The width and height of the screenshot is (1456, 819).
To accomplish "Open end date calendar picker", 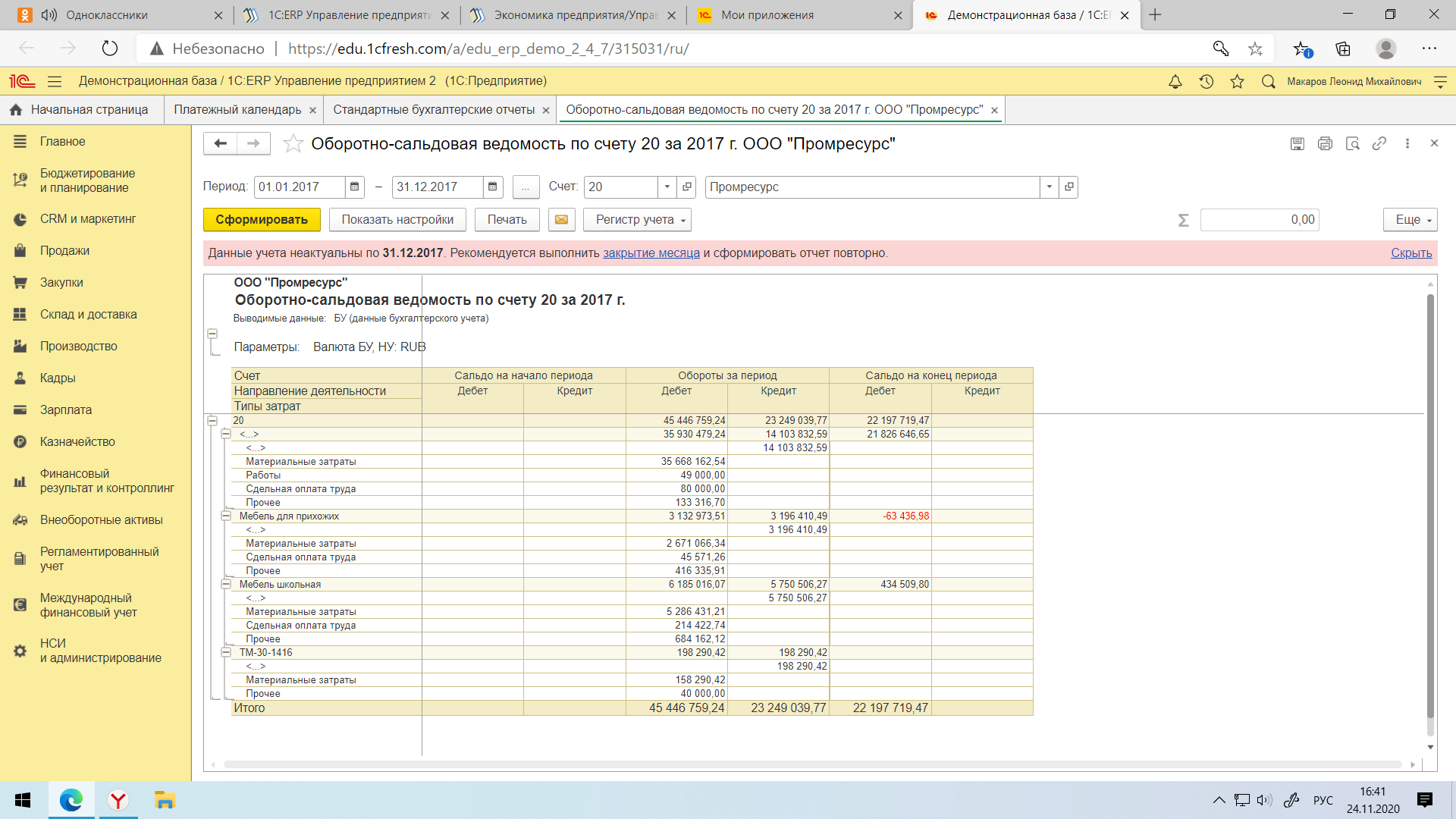I will [492, 187].
